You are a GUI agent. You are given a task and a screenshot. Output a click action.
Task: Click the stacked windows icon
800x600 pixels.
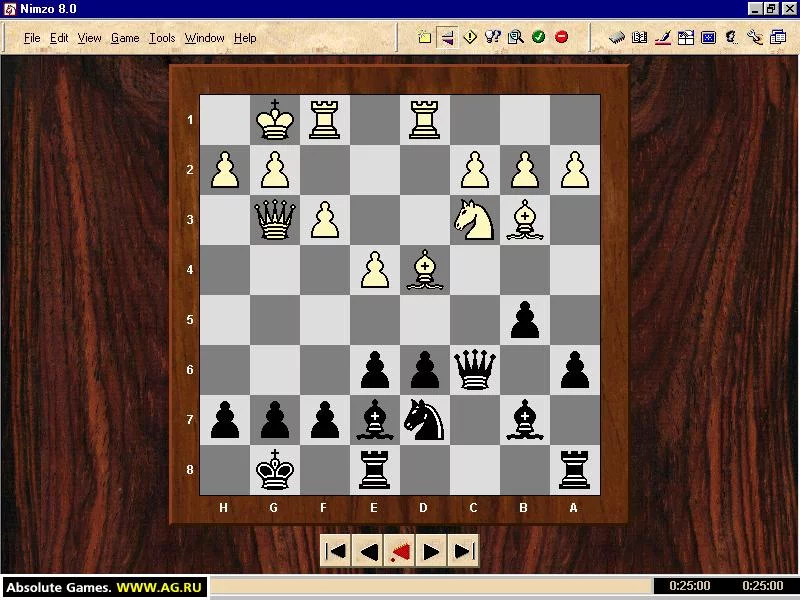pyautogui.click(x=778, y=37)
